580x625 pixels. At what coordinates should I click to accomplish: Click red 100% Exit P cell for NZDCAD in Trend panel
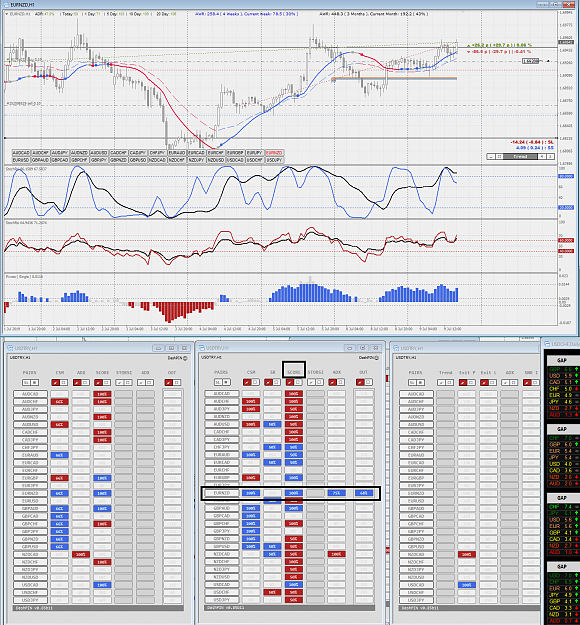coord(467,554)
